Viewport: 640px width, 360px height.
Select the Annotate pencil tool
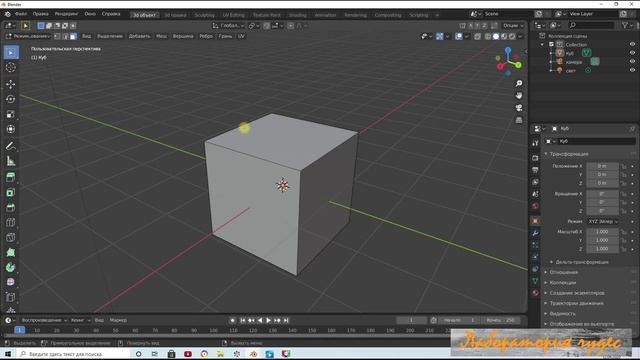(11, 146)
